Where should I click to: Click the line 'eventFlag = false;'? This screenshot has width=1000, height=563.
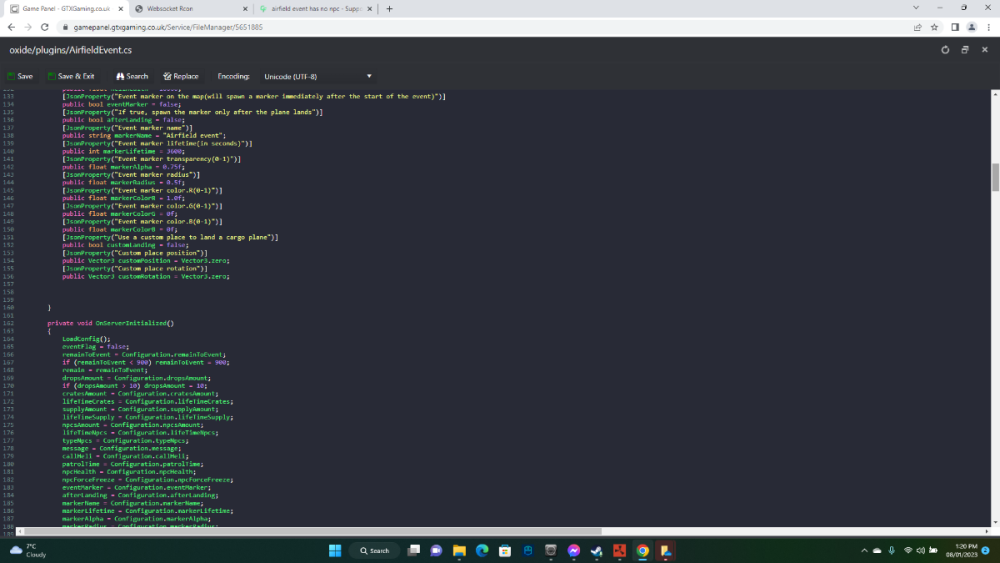[95, 347]
